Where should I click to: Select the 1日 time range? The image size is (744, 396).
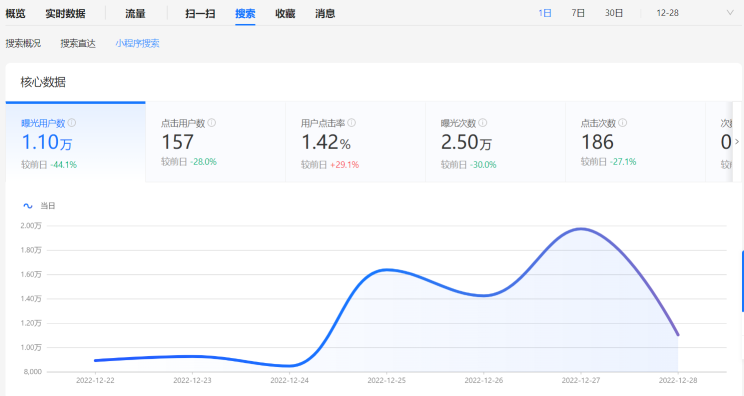545,13
